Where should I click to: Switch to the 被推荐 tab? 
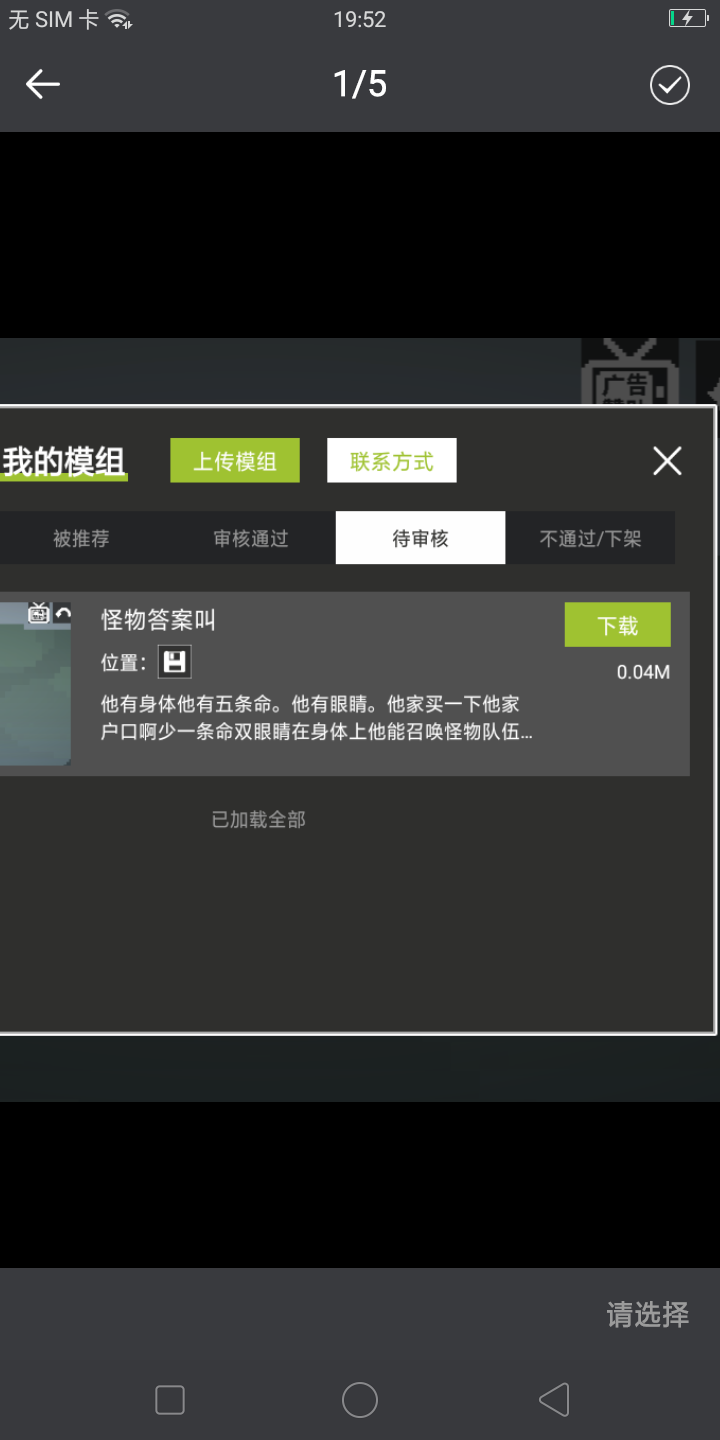[81, 539]
